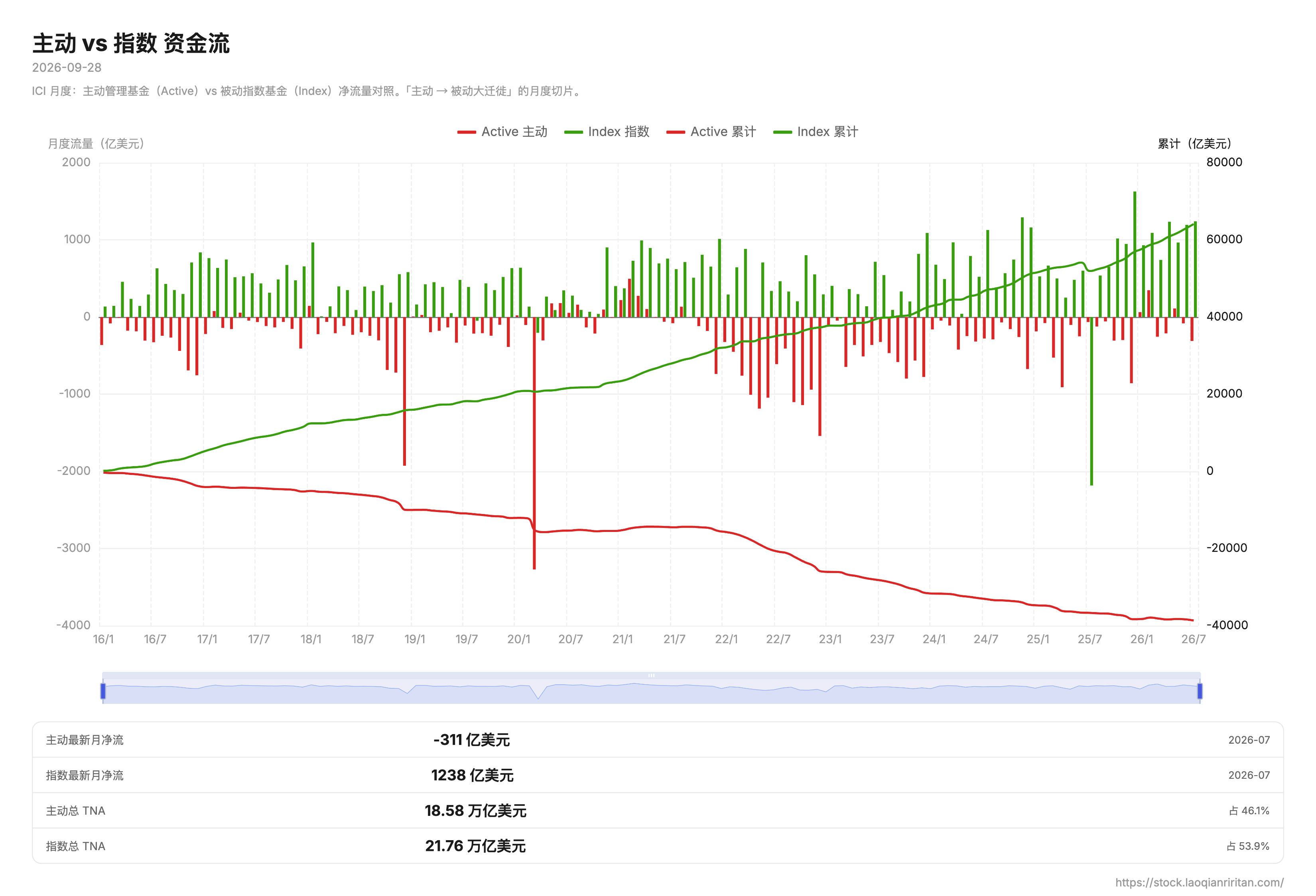Click the green Index 累计 legend marker
The height and width of the screenshot is (896, 1316).
782,132
